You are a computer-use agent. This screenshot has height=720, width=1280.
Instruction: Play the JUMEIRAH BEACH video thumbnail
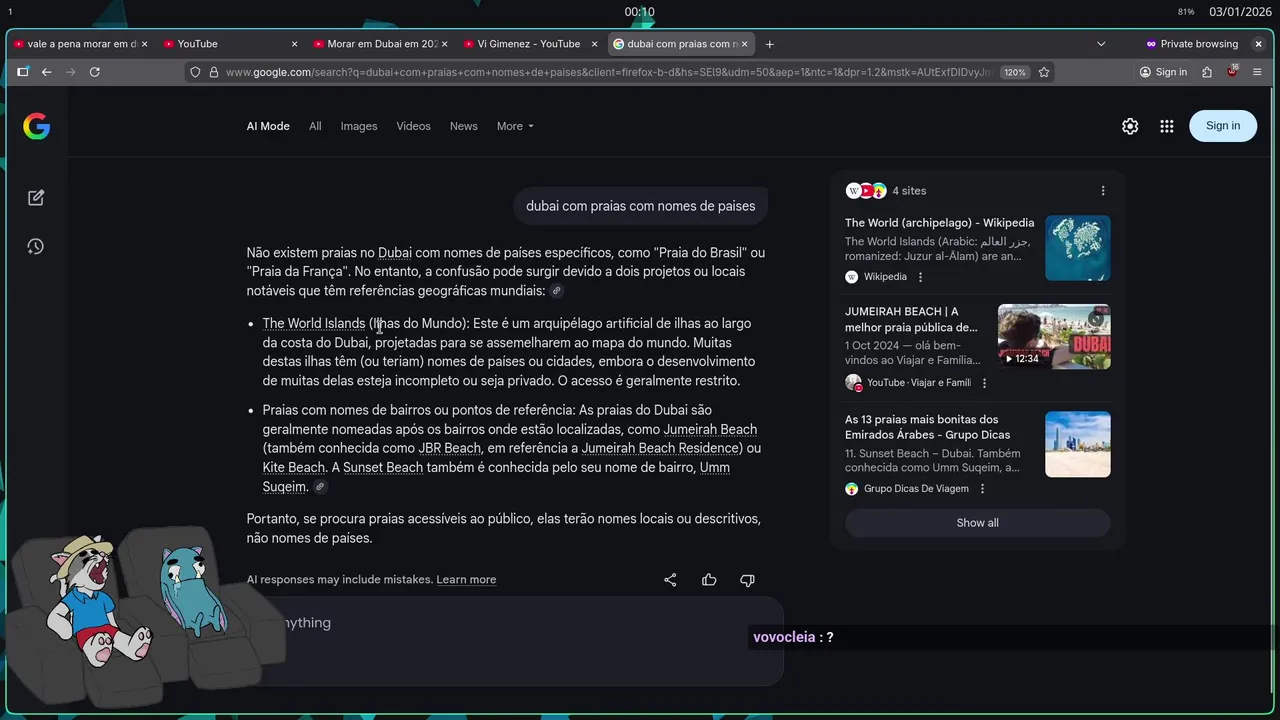1054,336
